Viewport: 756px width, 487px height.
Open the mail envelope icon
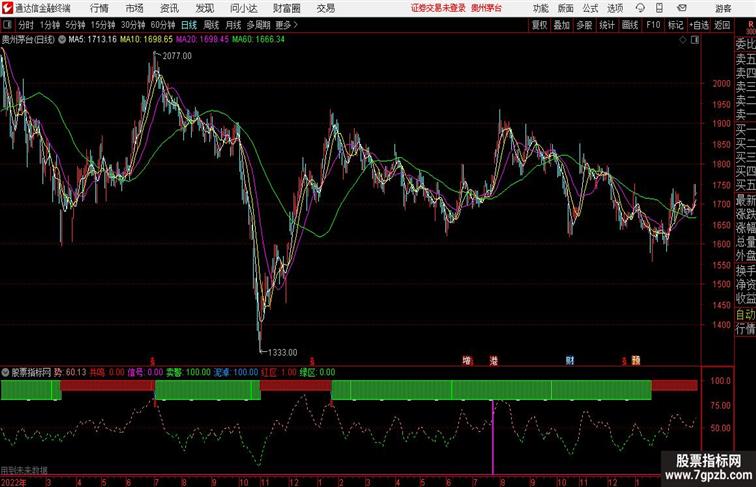point(682,8)
